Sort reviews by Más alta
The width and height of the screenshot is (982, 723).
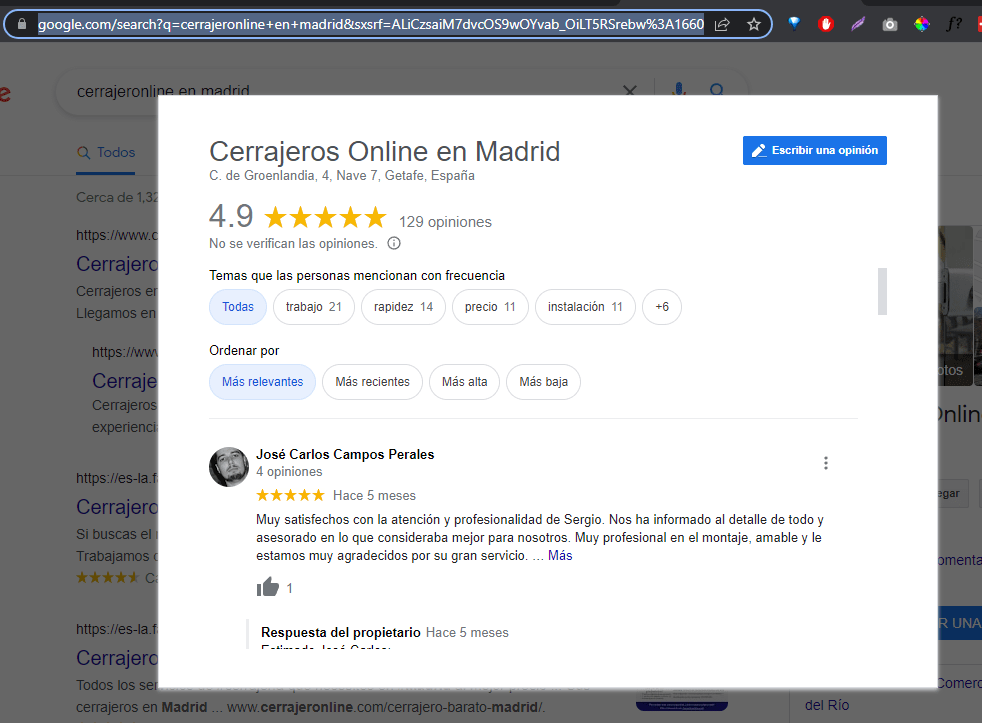coord(464,382)
